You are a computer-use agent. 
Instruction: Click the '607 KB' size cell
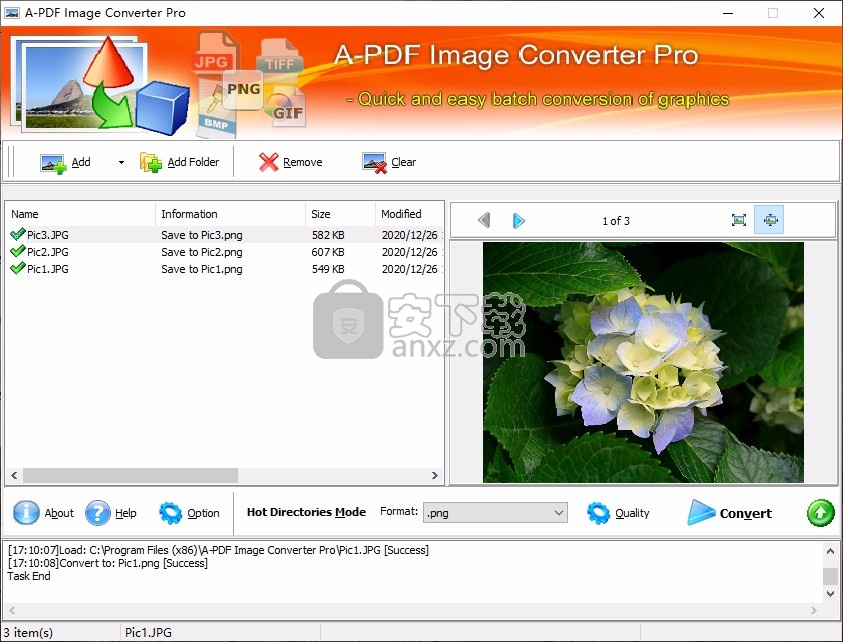(328, 252)
